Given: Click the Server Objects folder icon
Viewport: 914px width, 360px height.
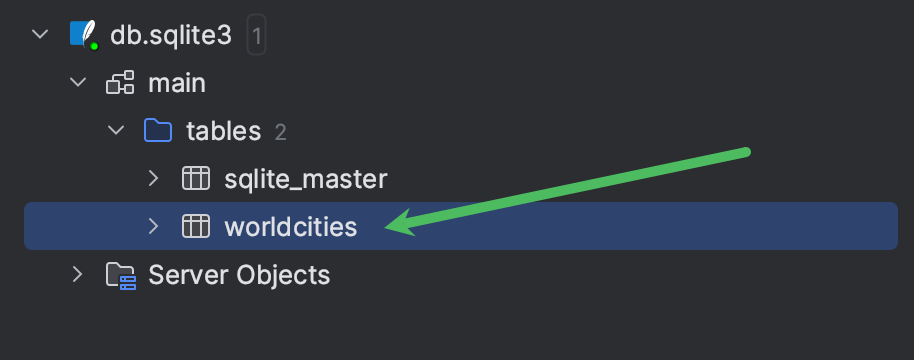Looking at the screenshot, I should (x=121, y=275).
